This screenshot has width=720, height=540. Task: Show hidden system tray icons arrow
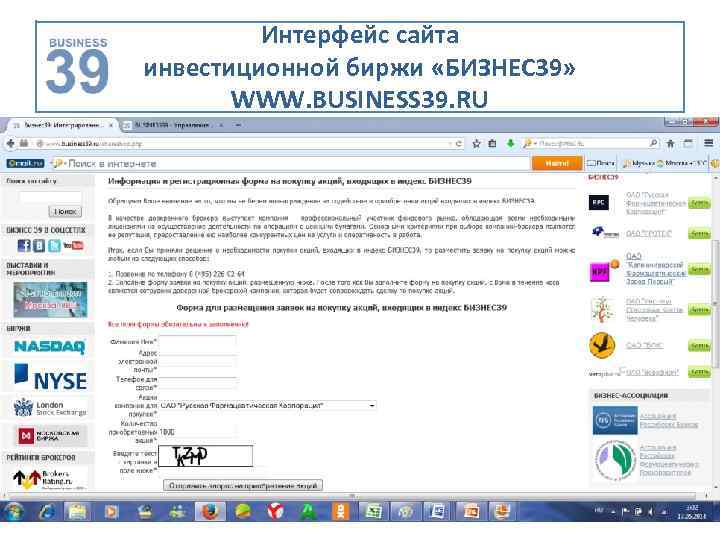click(x=613, y=511)
